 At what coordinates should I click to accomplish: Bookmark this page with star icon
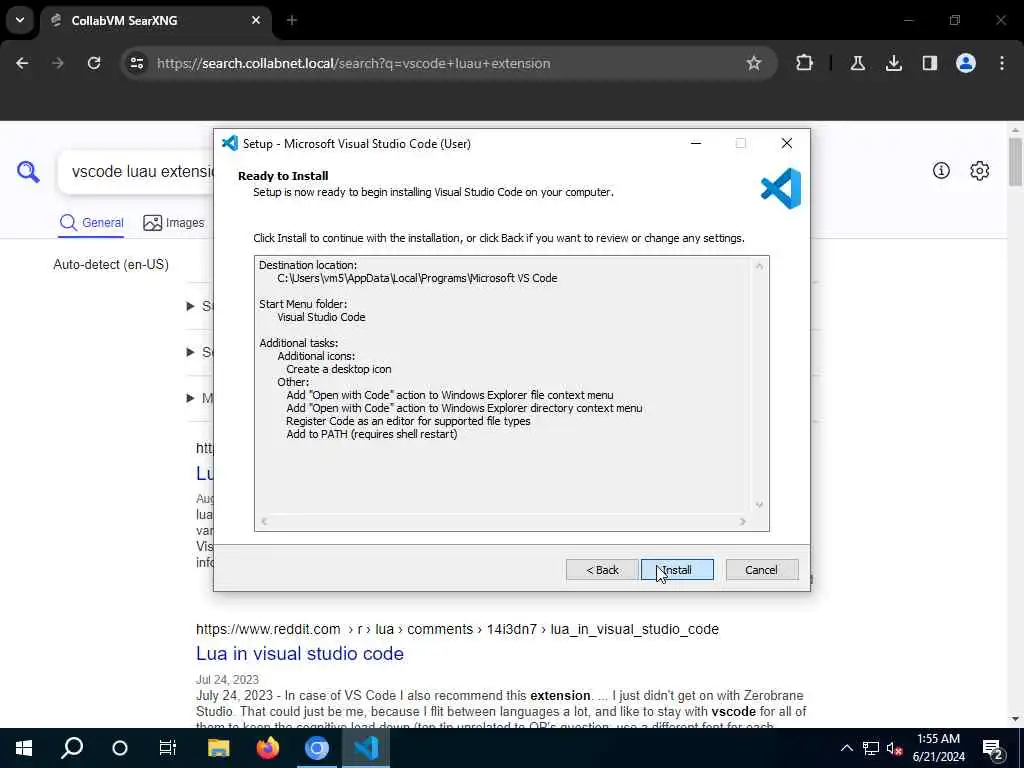pyautogui.click(x=754, y=63)
